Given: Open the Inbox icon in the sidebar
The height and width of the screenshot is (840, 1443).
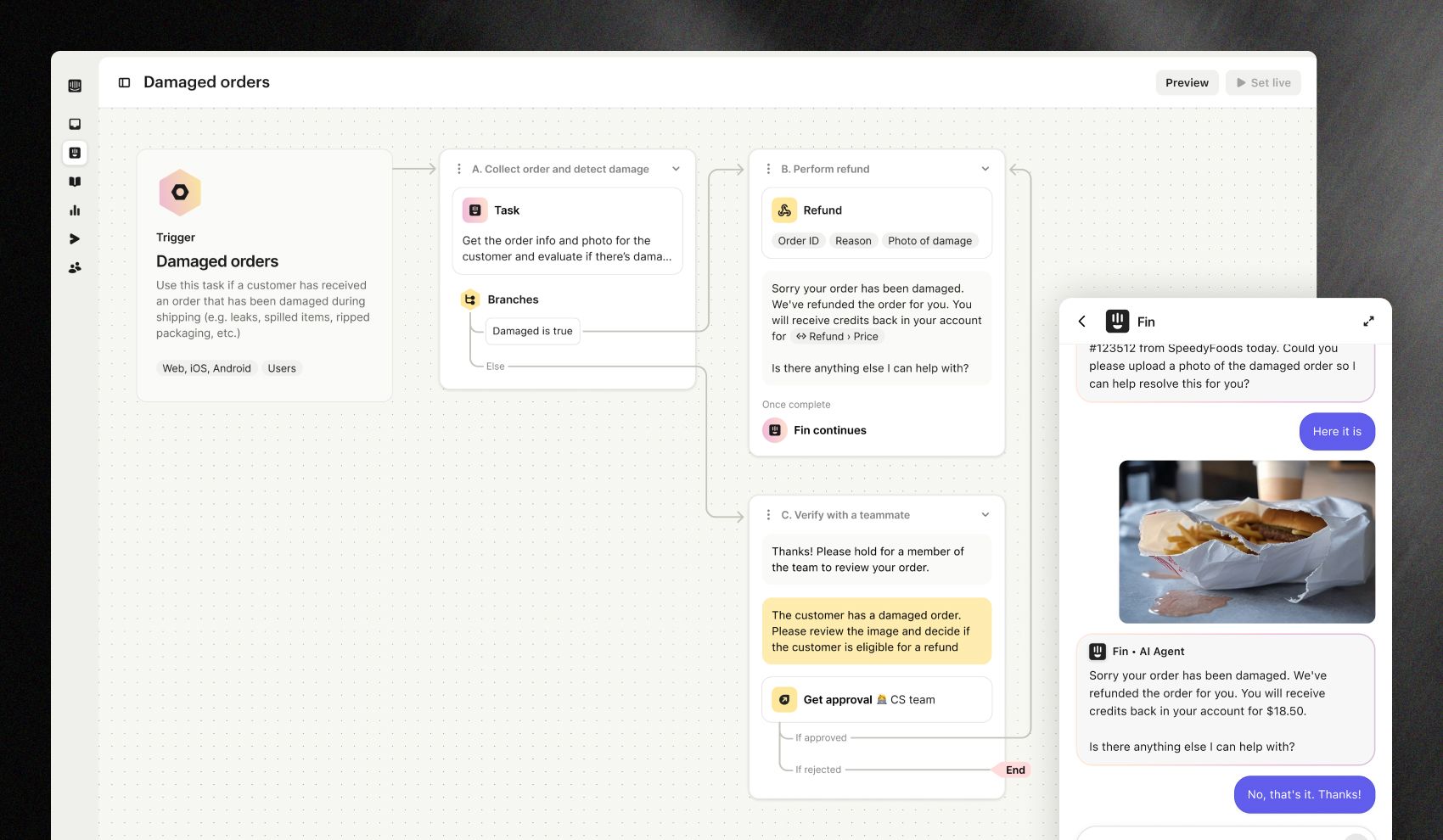Looking at the screenshot, I should (75, 124).
